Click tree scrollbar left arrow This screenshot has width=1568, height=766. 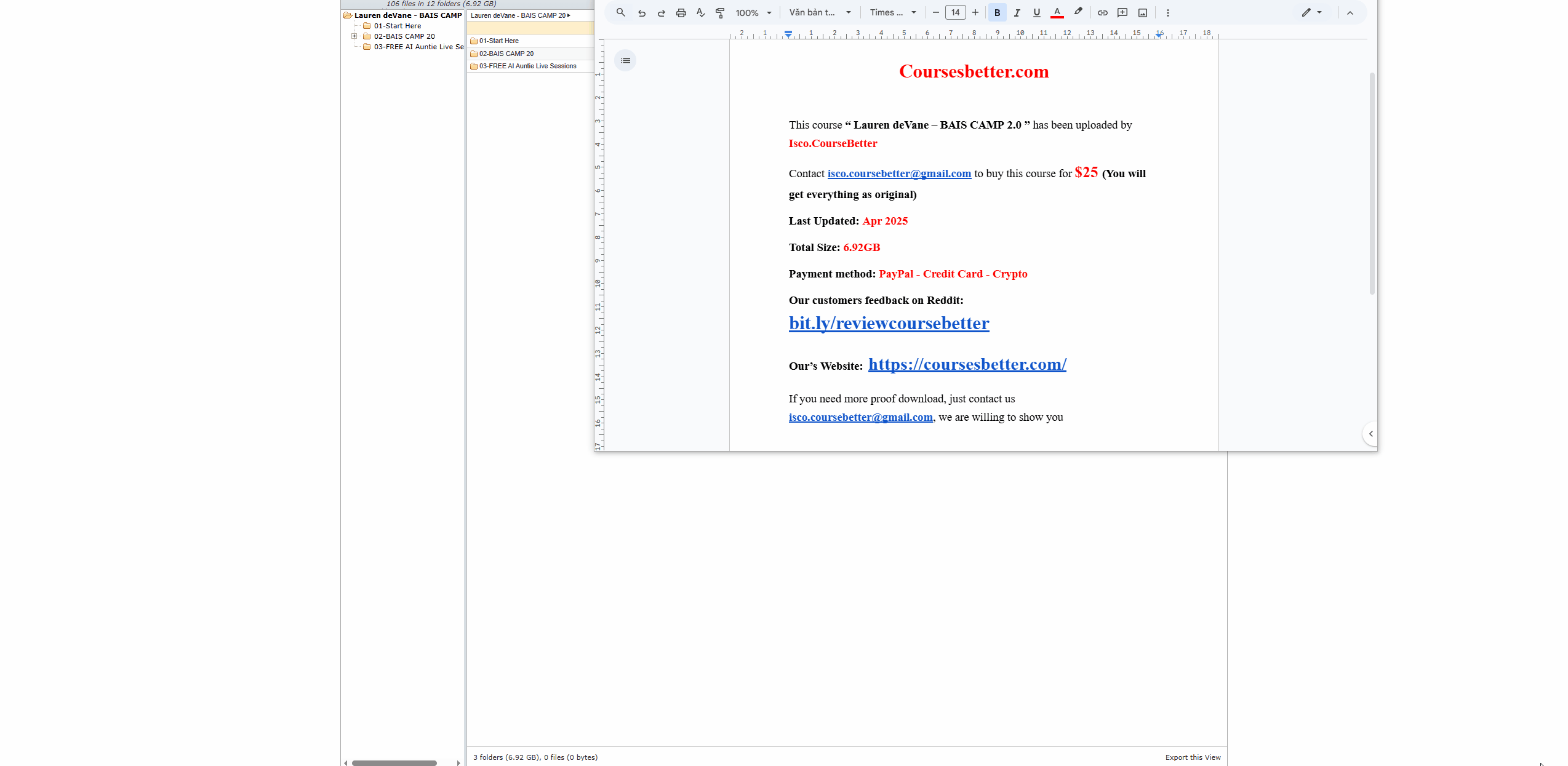tap(346, 763)
